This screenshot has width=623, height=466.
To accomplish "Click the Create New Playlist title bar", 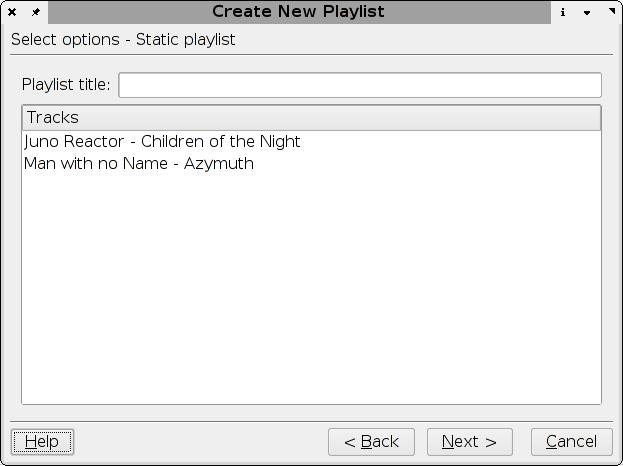I will tap(298, 12).
